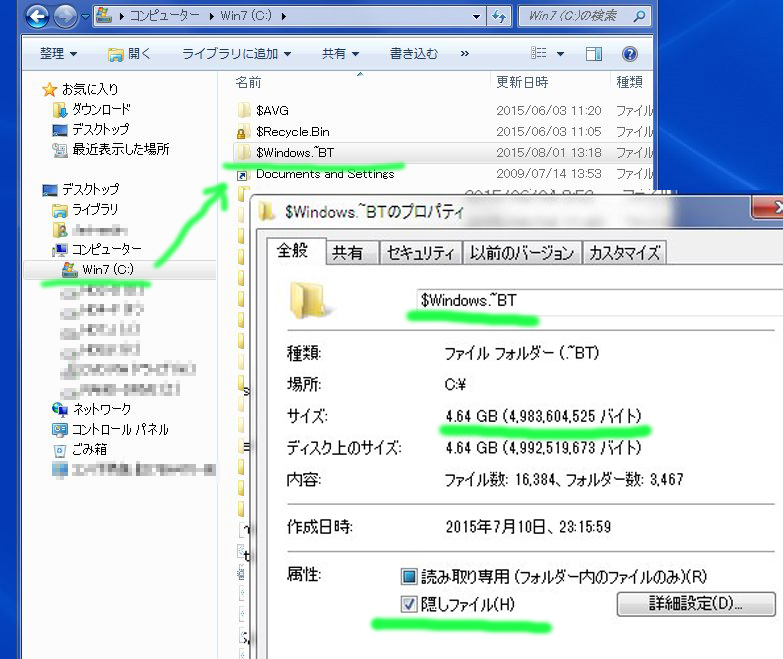Toggle the preview pane icon
The width and height of the screenshot is (783, 659).
(x=594, y=54)
